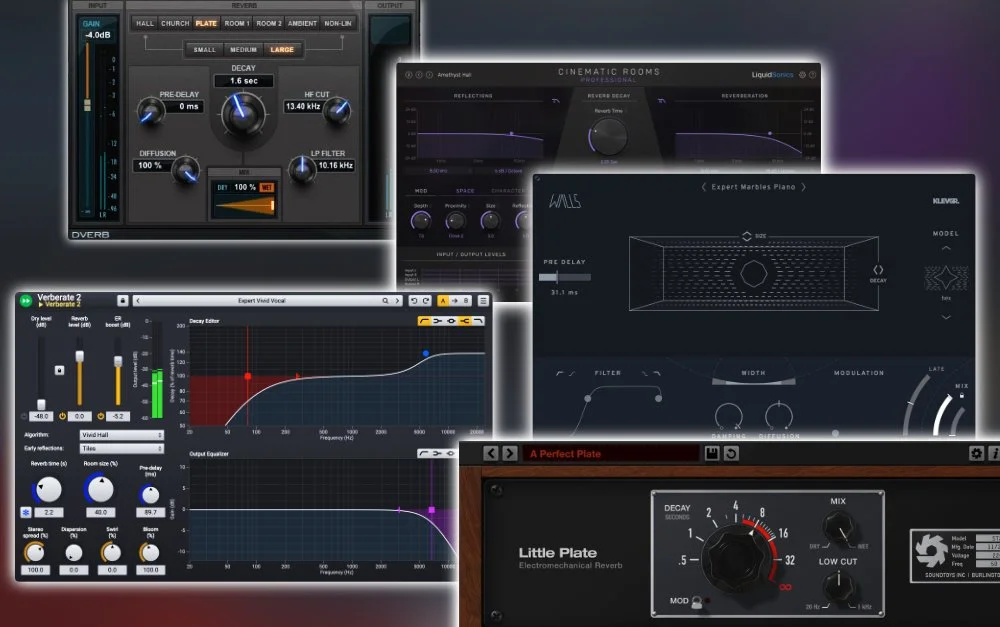Select the MOD tab in Cinematic Rooms
This screenshot has height=627, width=1000.
pyautogui.click(x=421, y=191)
